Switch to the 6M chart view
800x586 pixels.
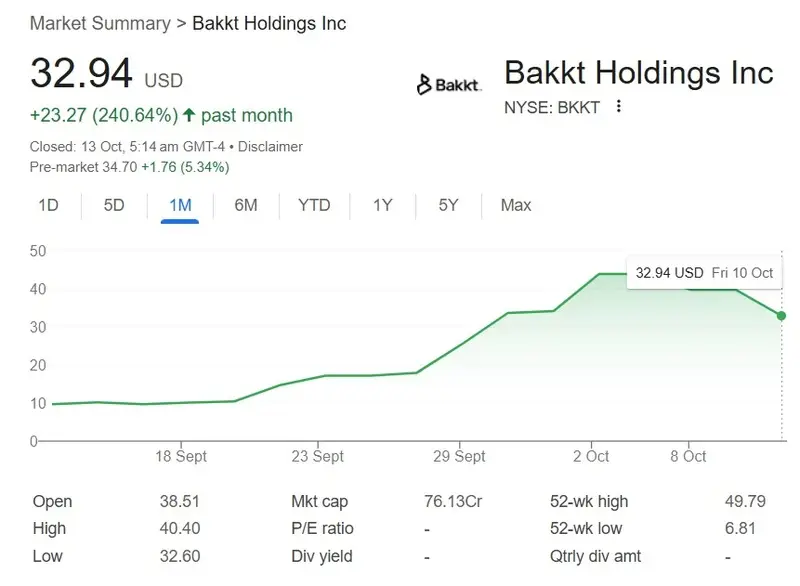(x=246, y=205)
